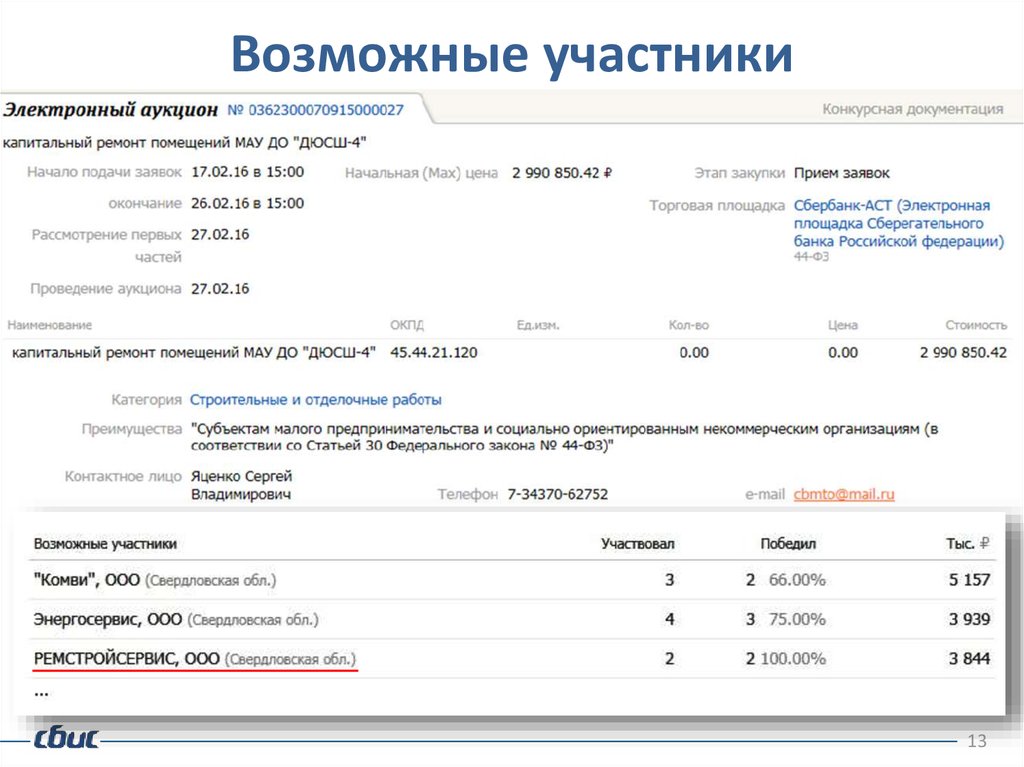Click the end date 26.02.16 в 15:00

click(x=248, y=203)
